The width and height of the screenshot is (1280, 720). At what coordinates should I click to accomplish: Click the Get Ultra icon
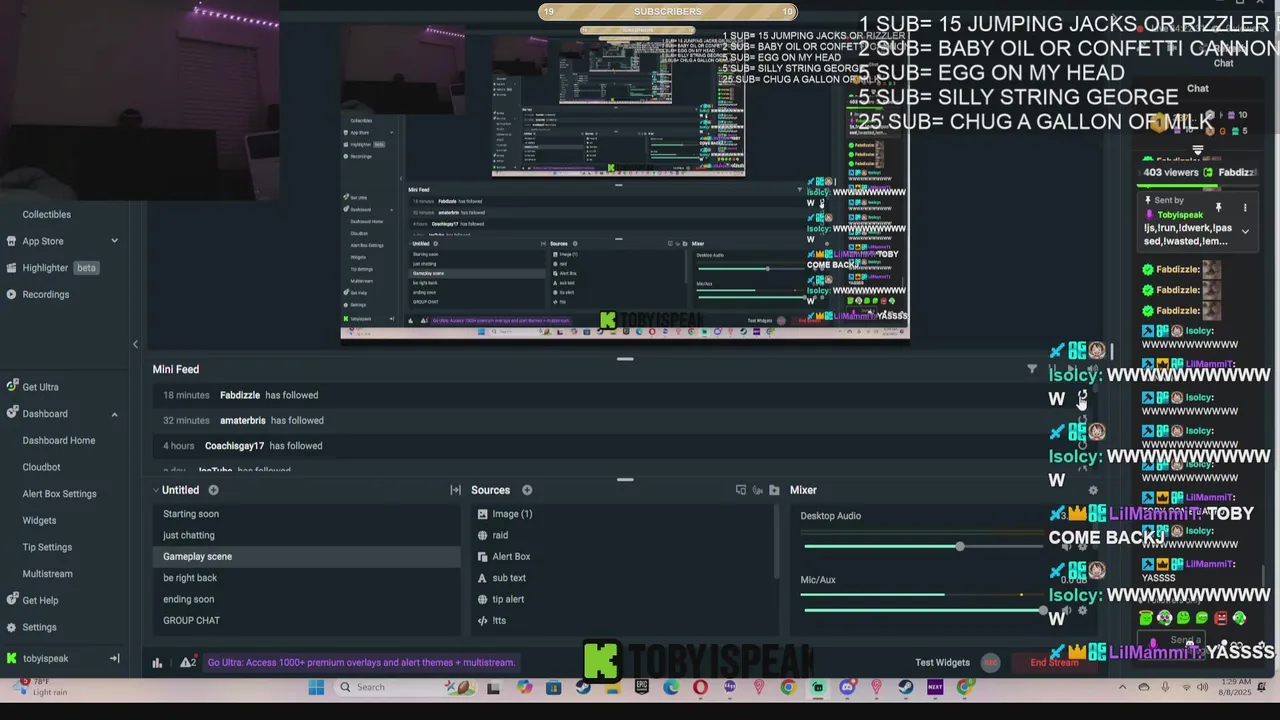point(11,386)
